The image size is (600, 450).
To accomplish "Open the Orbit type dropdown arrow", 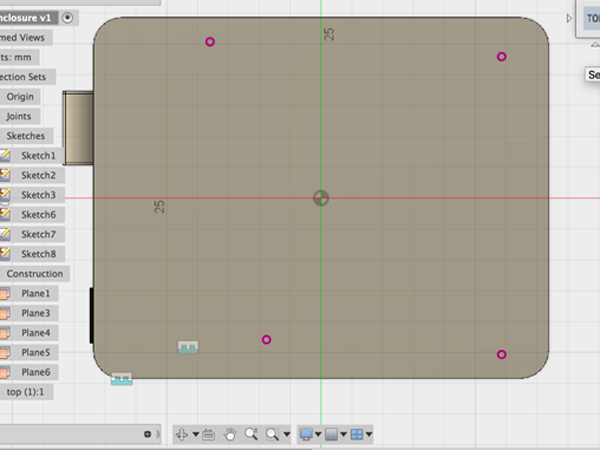I will [196, 434].
